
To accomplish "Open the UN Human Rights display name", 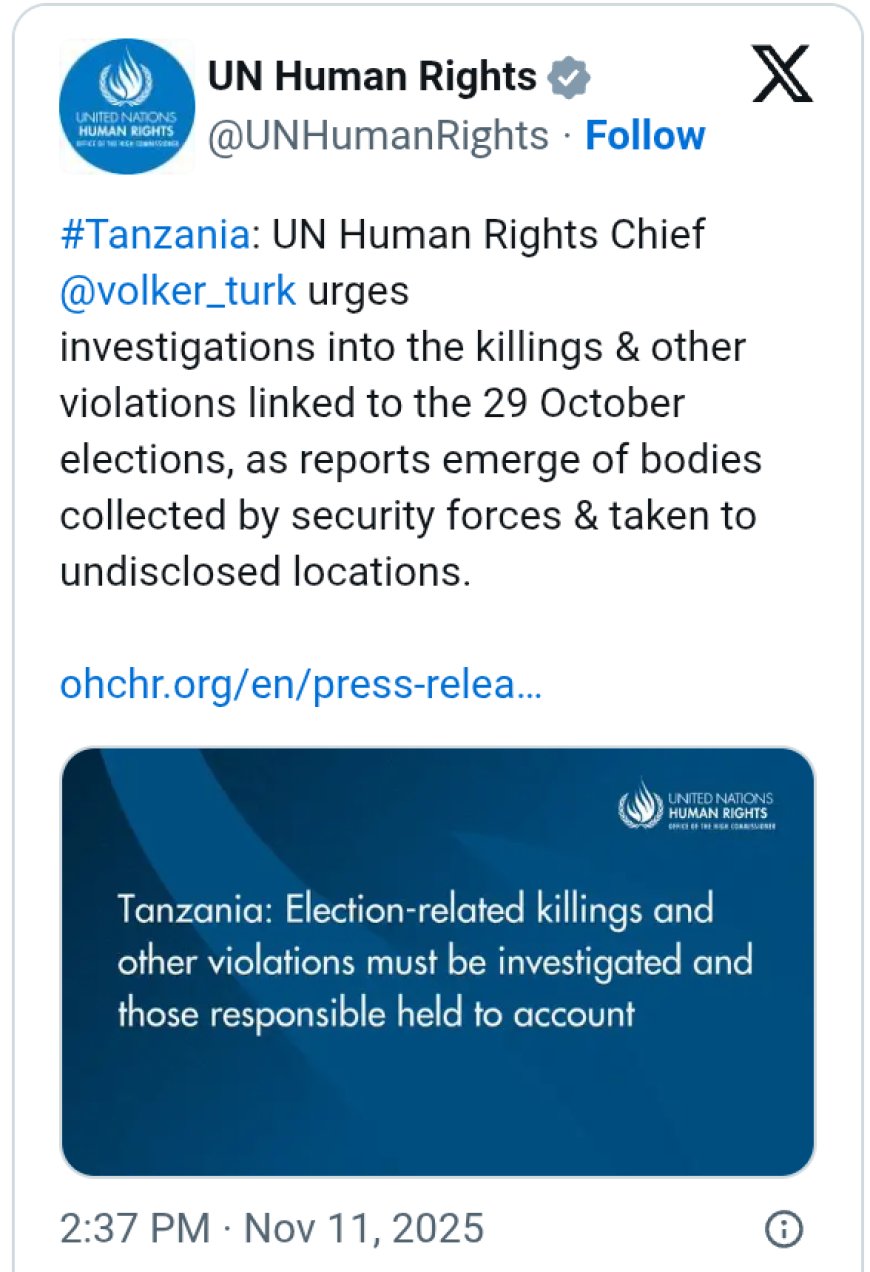I will coord(372,77).
